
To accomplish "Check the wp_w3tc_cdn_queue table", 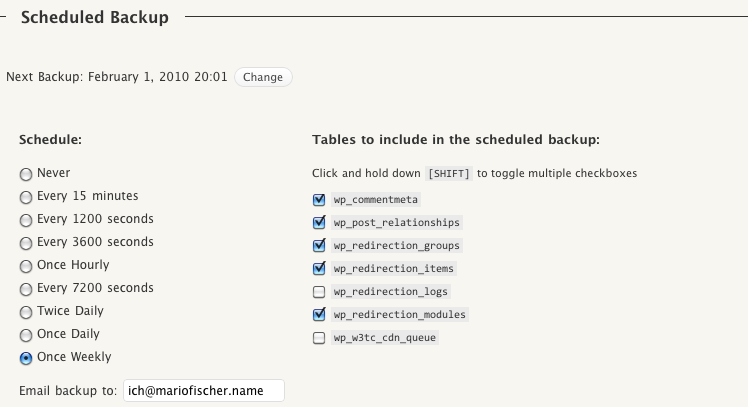I will click(x=319, y=338).
